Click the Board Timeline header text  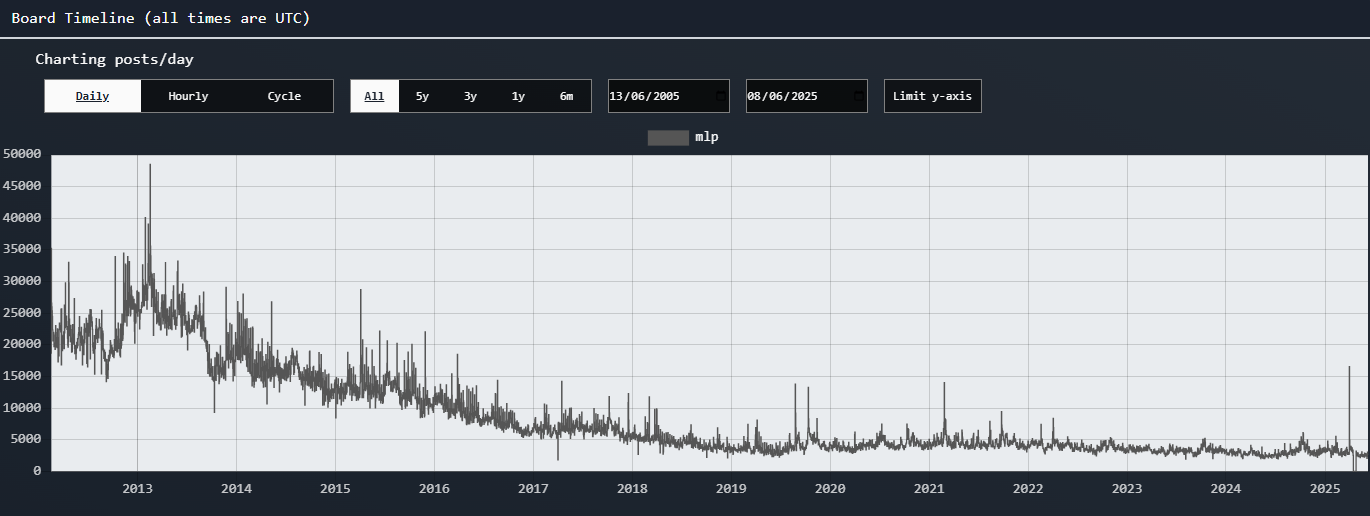161,19
